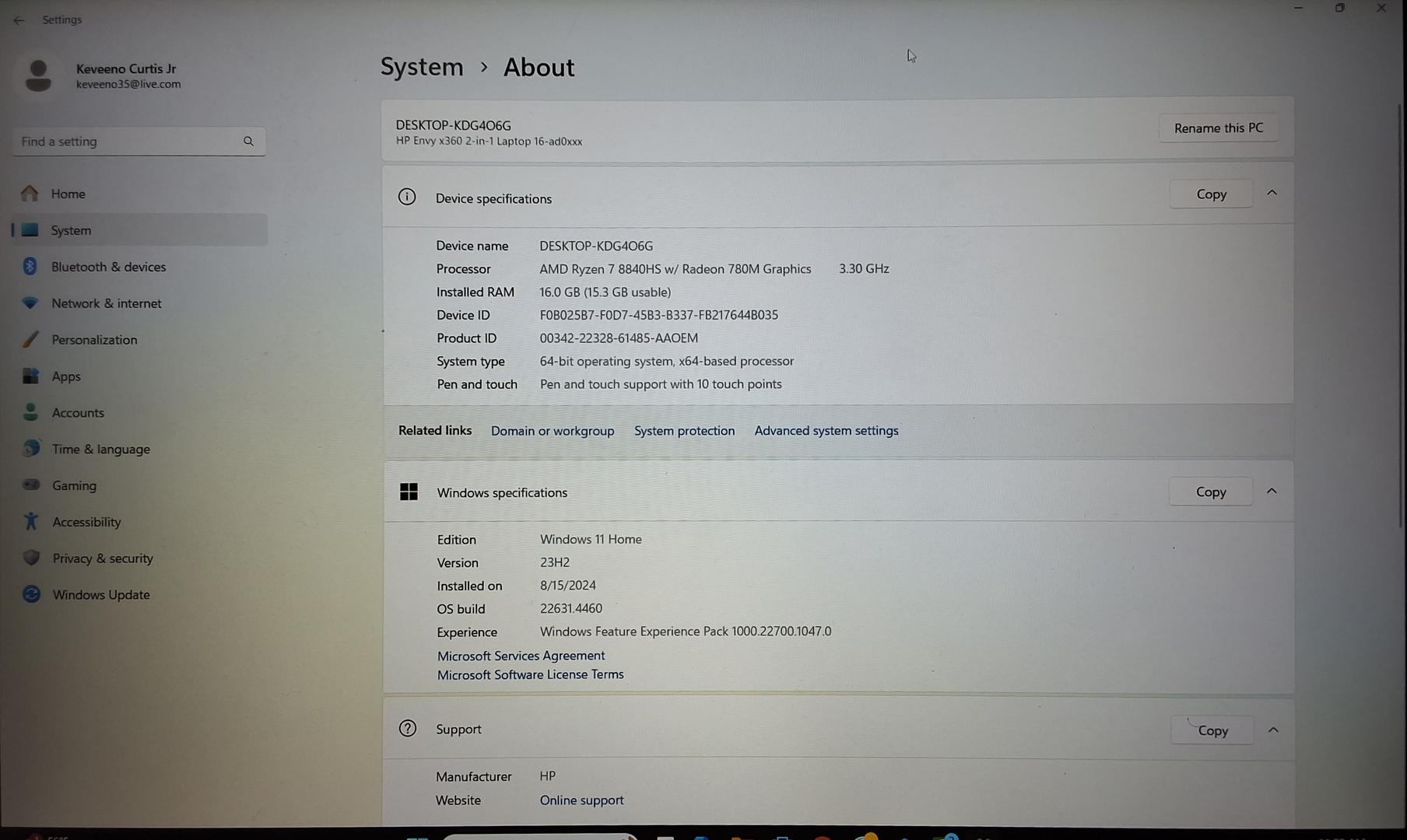Open Domain or workgroup link
Image resolution: width=1407 pixels, height=840 pixels.
tap(553, 431)
